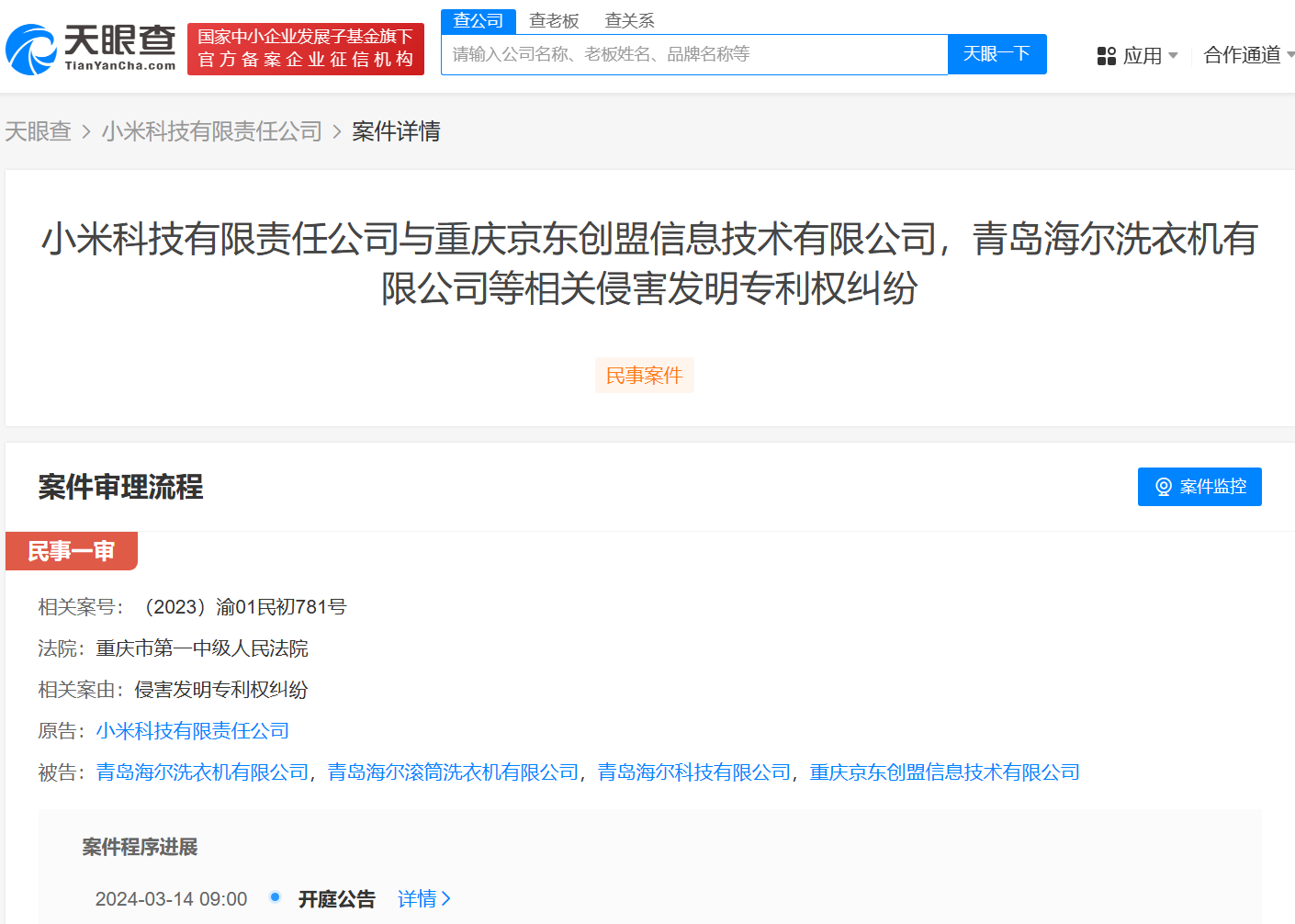Image resolution: width=1295 pixels, height=924 pixels.
Task: Click the 民事一审 stage label
Action: point(72,551)
